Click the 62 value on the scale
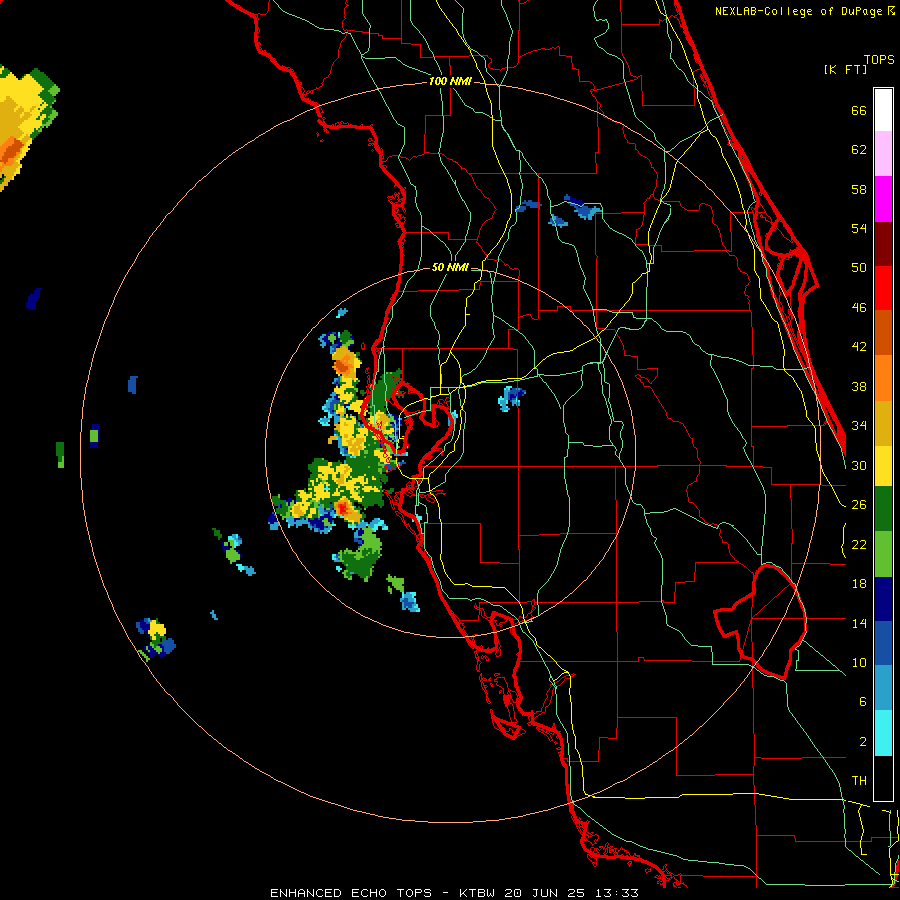The height and width of the screenshot is (900, 900). click(x=859, y=150)
